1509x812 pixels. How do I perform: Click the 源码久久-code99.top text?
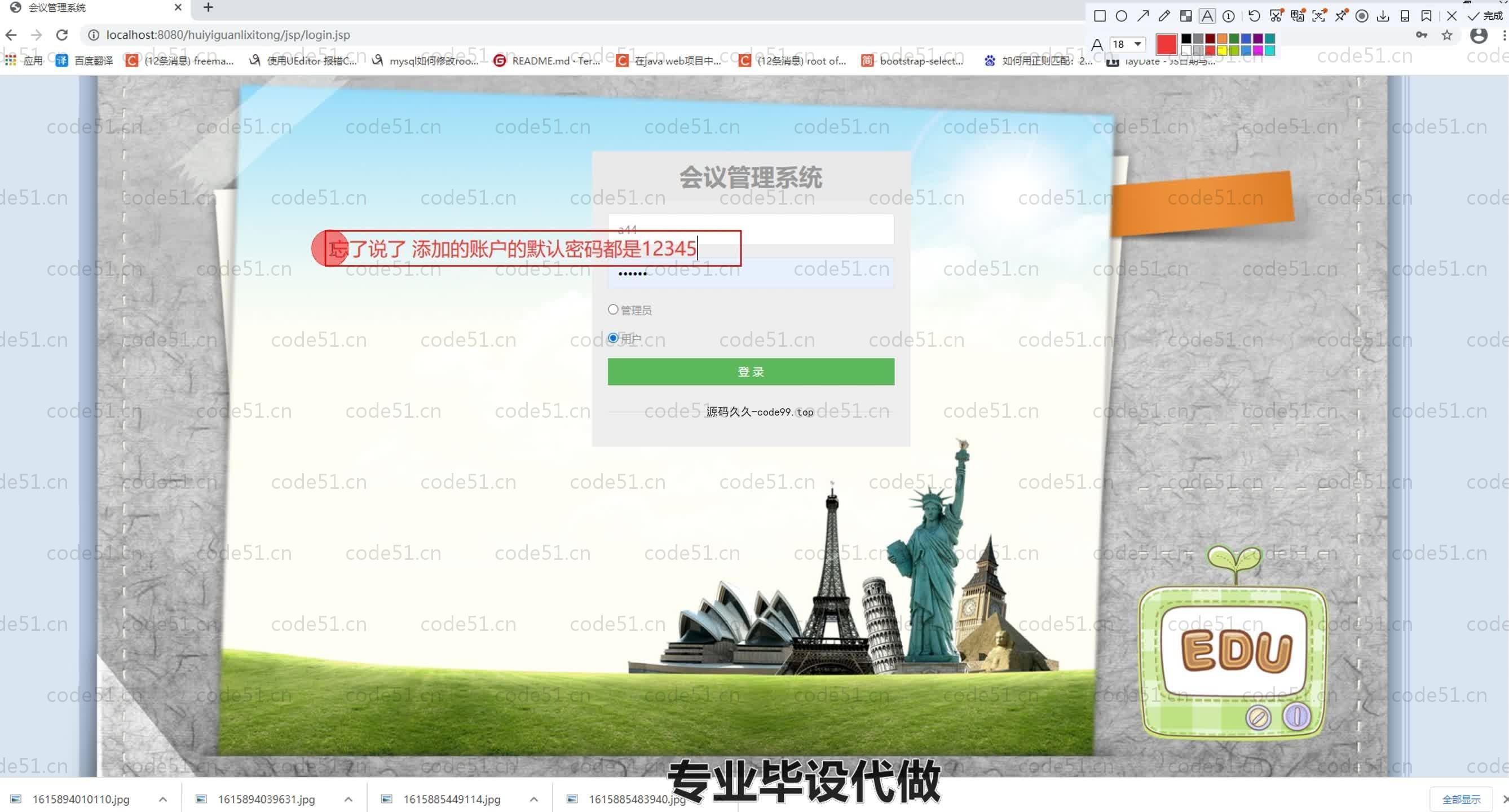click(760, 412)
